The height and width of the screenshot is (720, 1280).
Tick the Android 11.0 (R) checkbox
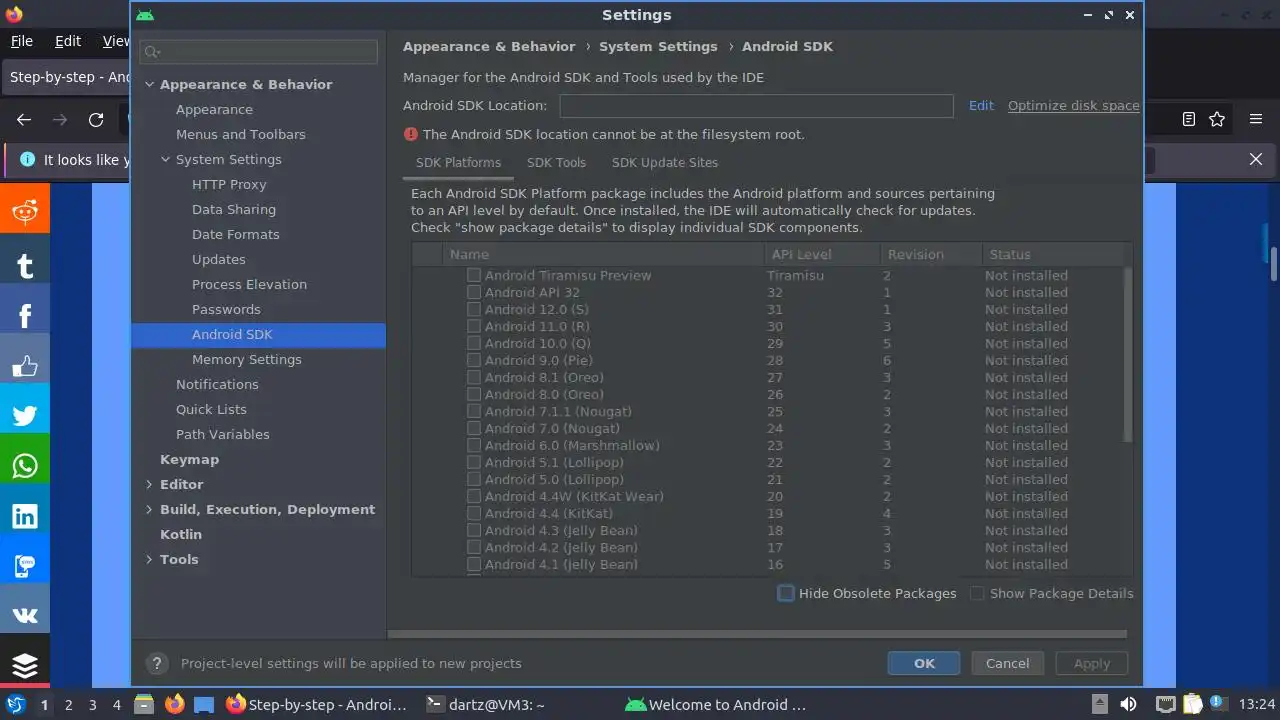click(474, 326)
